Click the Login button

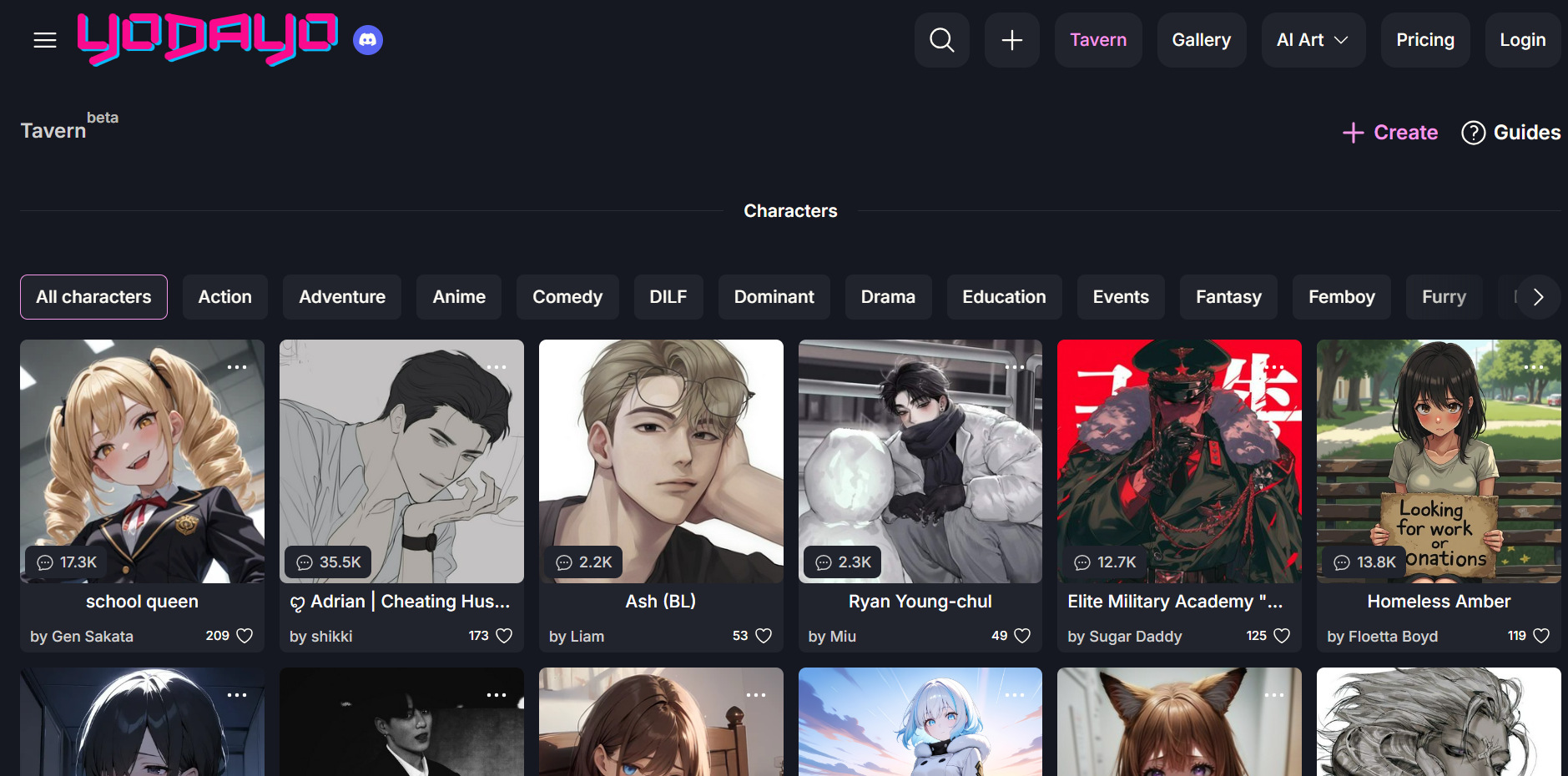(x=1523, y=40)
